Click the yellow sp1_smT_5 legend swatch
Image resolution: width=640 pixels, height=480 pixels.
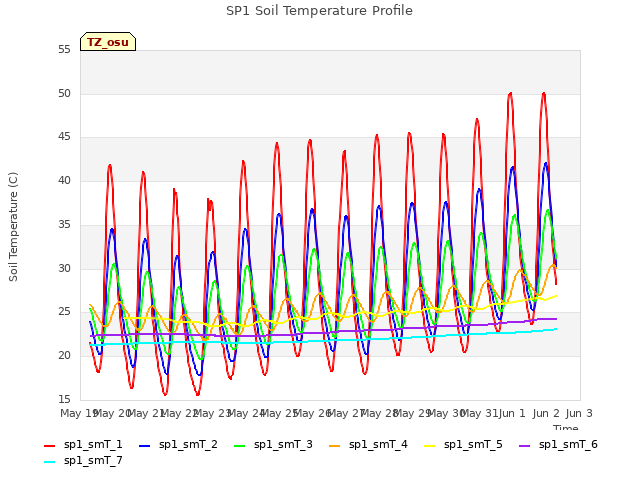point(429,446)
